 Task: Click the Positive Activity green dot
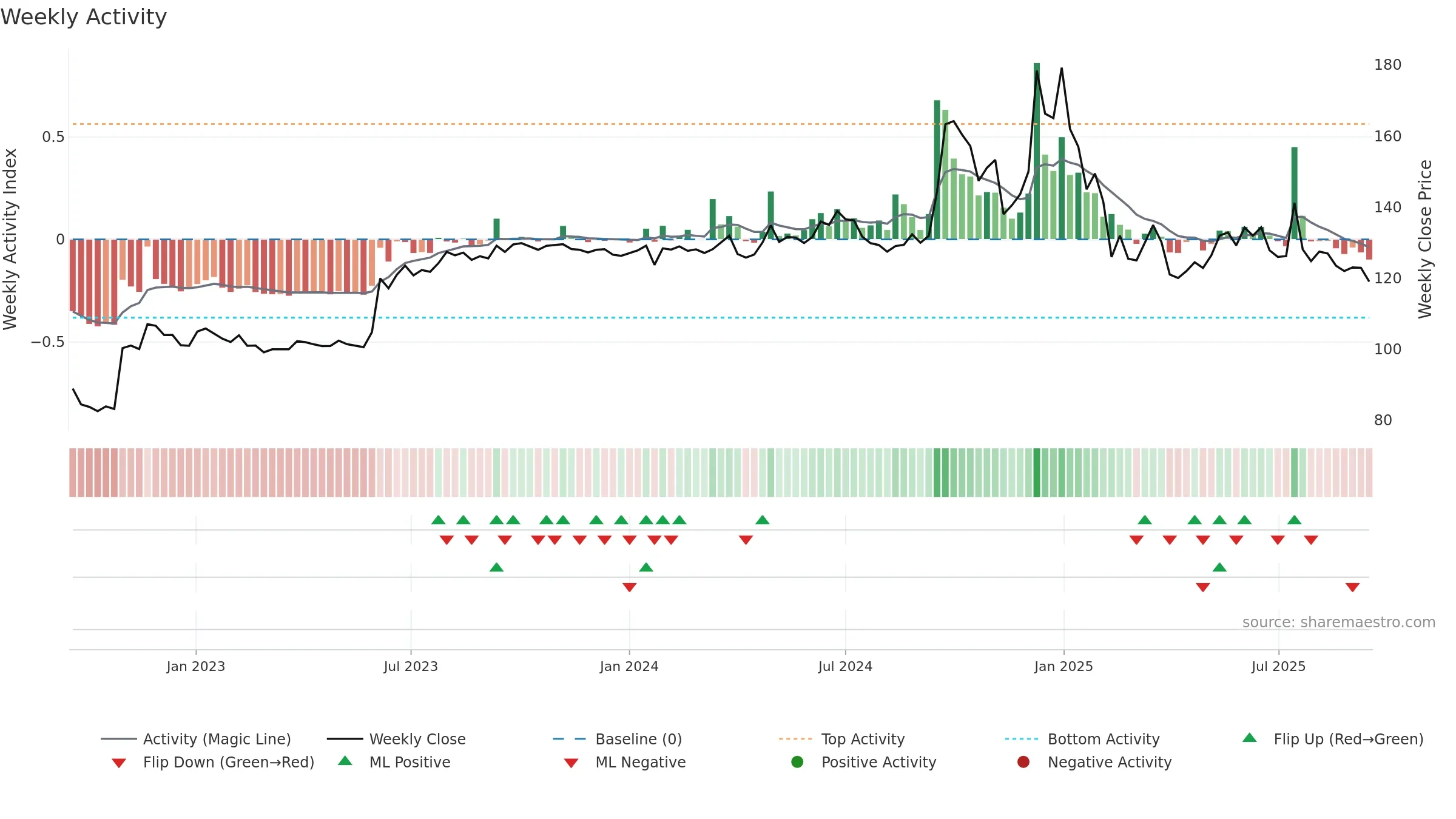click(797, 762)
